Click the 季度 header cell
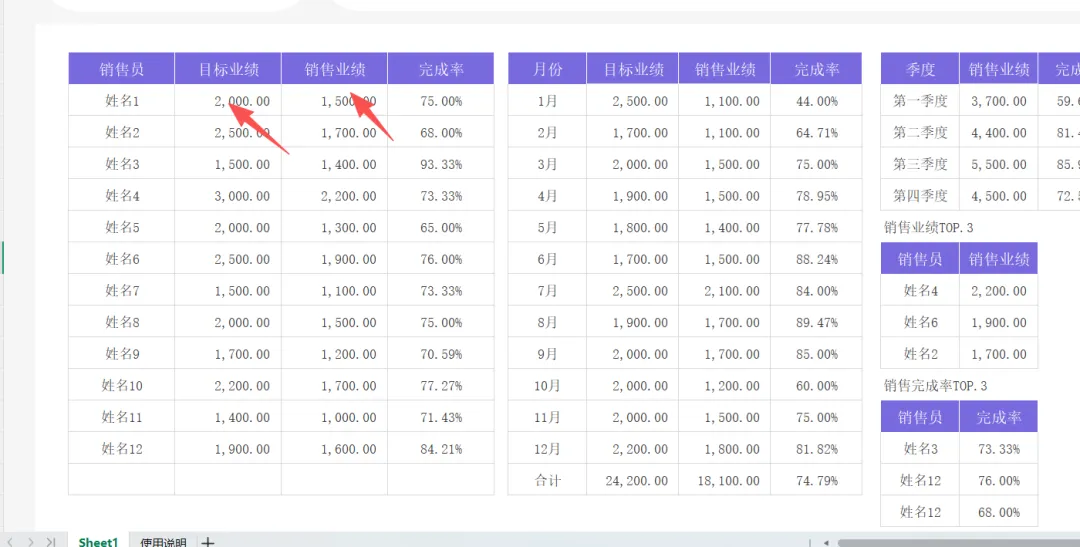This screenshot has height=547, width=1080. pyautogui.click(x=920, y=69)
